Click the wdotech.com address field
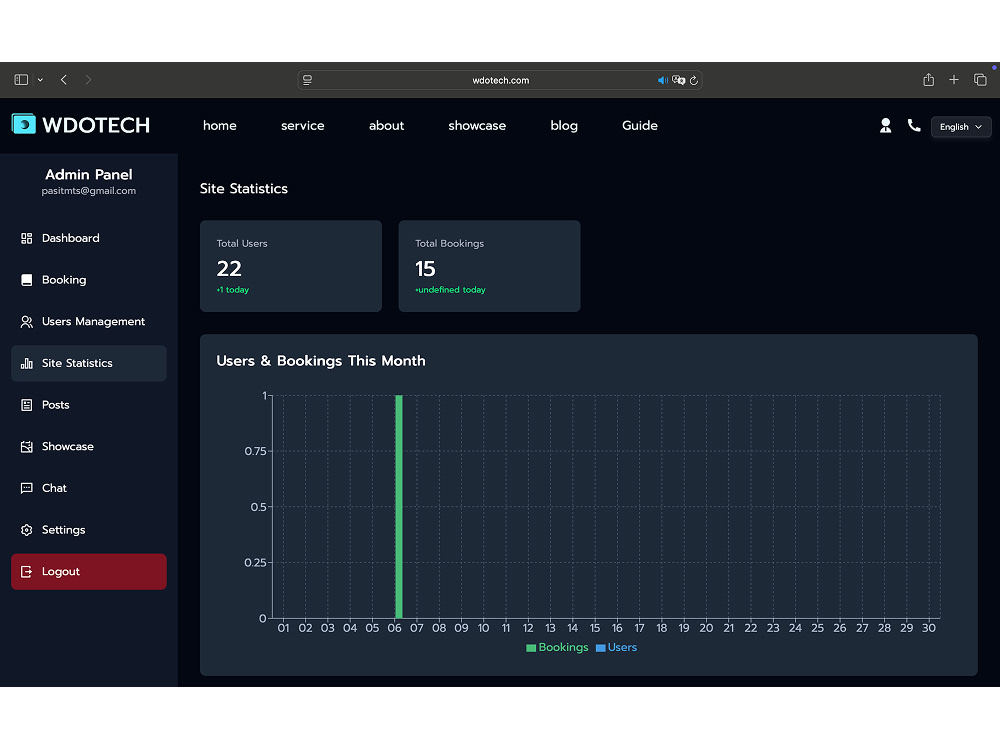 tap(500, 80)
